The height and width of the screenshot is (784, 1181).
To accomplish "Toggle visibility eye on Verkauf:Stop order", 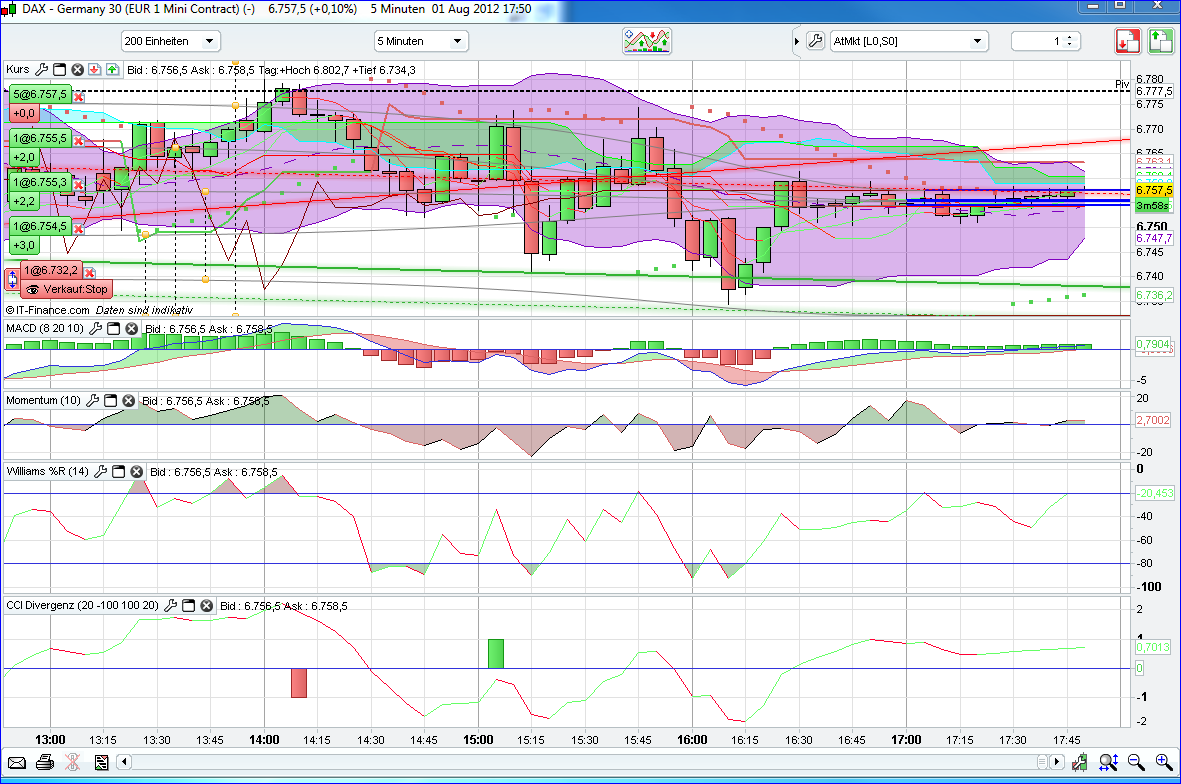I will click(32, 289).
